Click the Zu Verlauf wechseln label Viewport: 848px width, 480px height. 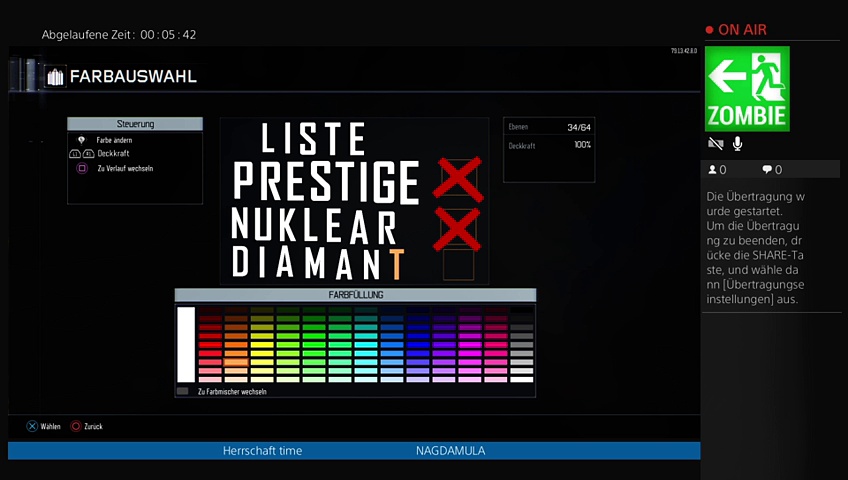tap(125, 168)
